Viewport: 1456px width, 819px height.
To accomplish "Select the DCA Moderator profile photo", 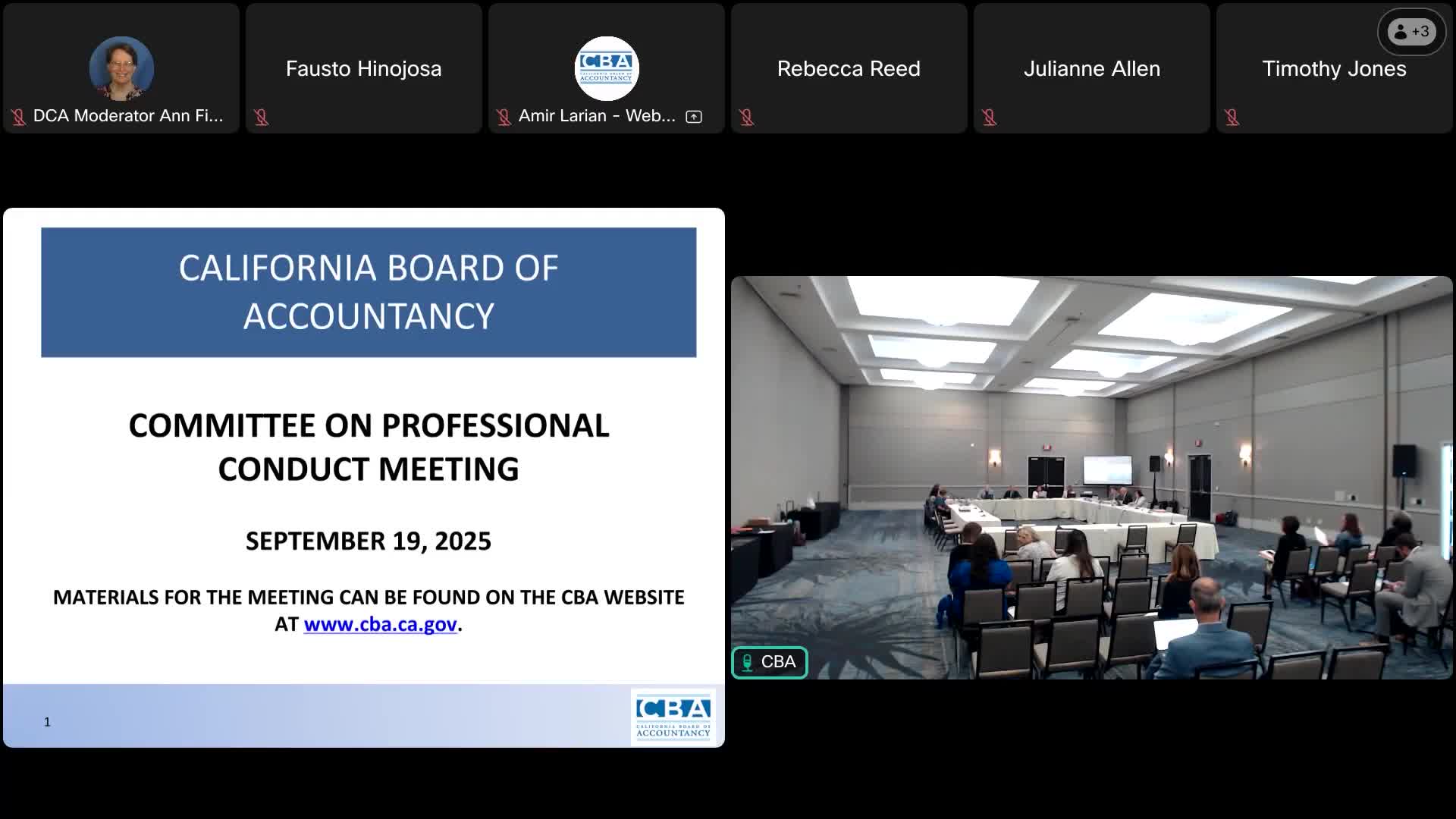I will point(121,68).
